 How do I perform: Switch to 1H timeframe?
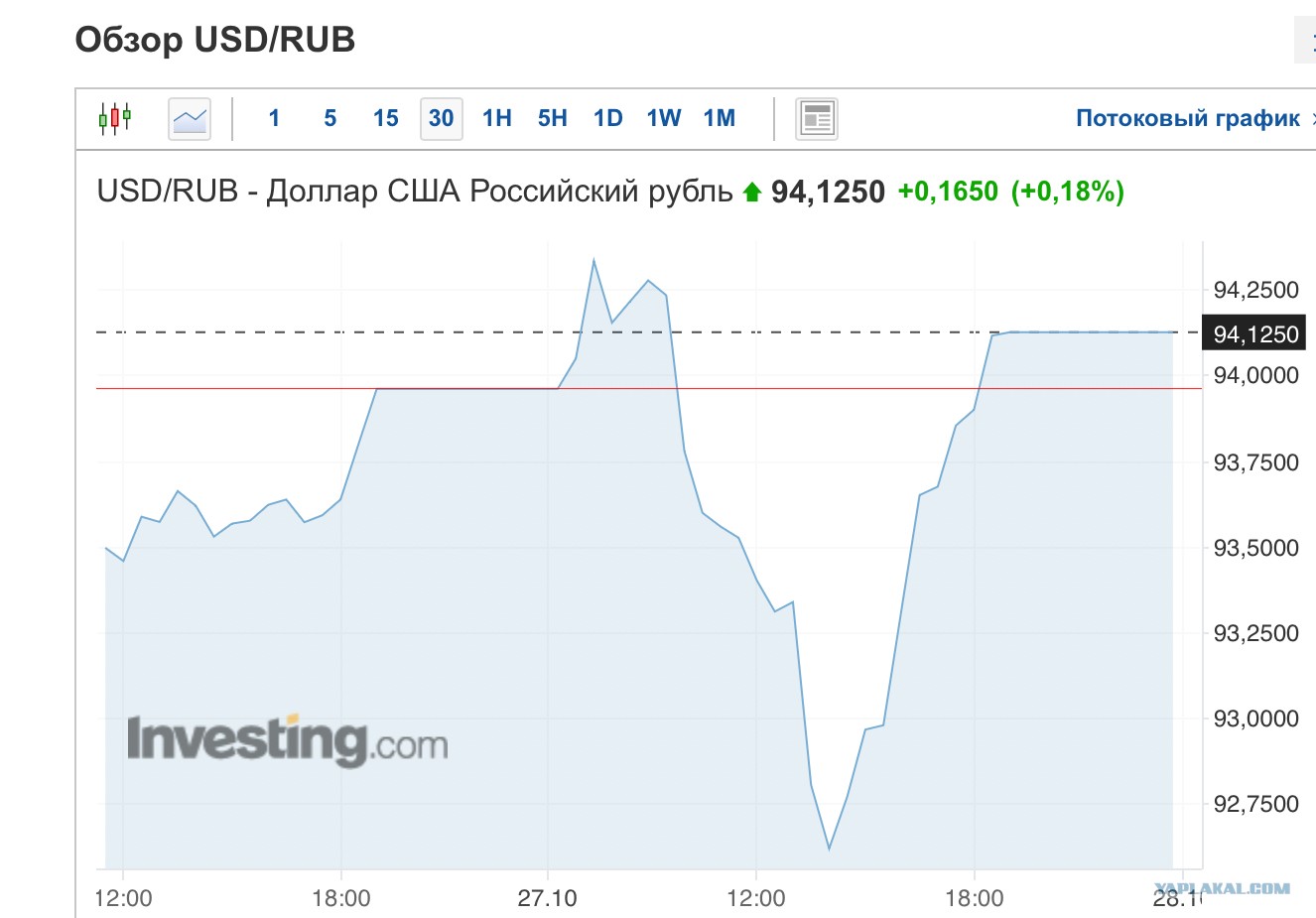pyautogui.click(x=497, y=119)
